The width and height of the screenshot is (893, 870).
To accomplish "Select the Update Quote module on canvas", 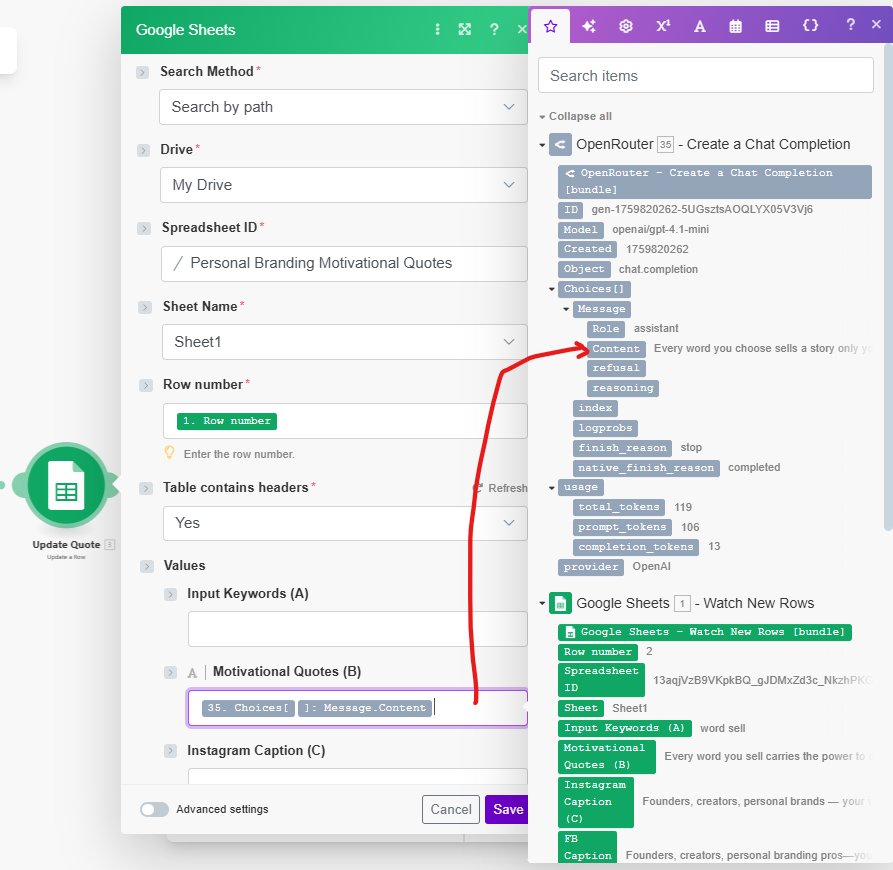I will click(x=67, y=485).
